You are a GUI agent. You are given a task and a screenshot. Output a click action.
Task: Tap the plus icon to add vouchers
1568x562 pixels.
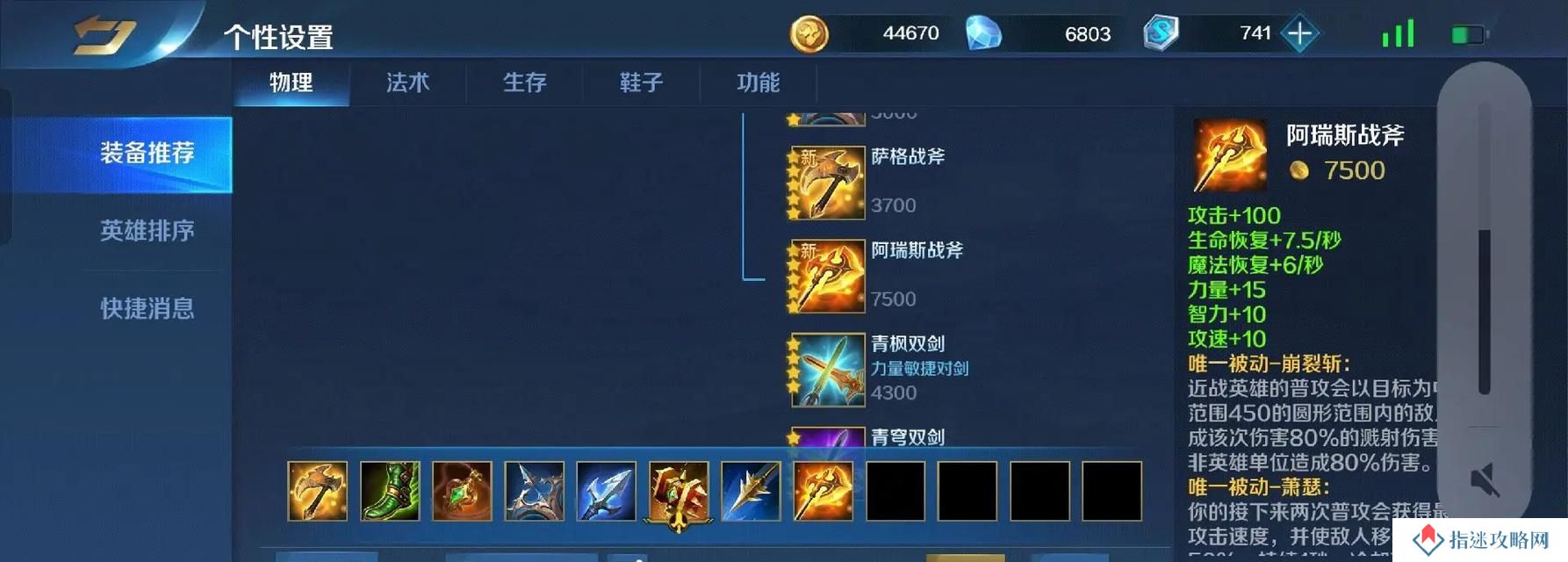point(1299,34)
